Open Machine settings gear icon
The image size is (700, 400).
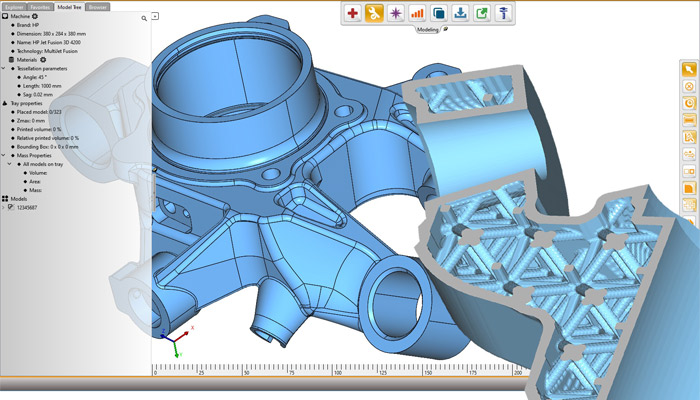point(35,16)
